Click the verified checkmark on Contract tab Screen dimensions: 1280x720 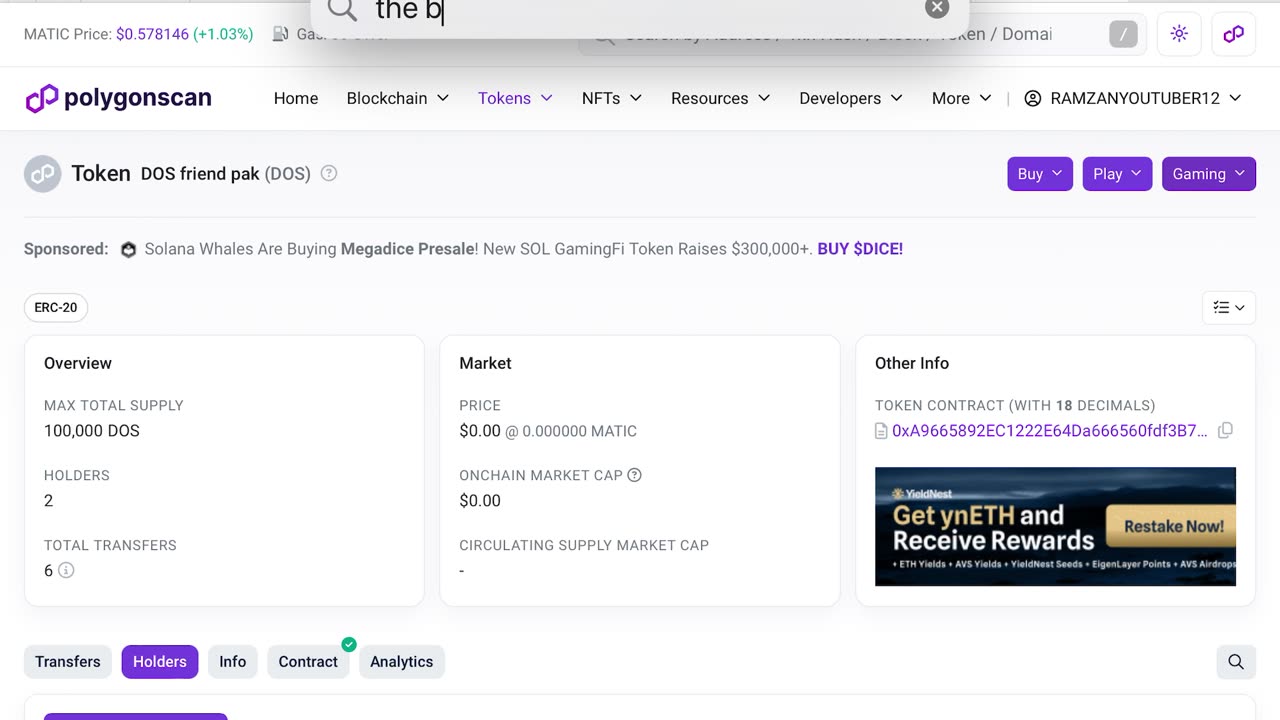click(349, 645)
